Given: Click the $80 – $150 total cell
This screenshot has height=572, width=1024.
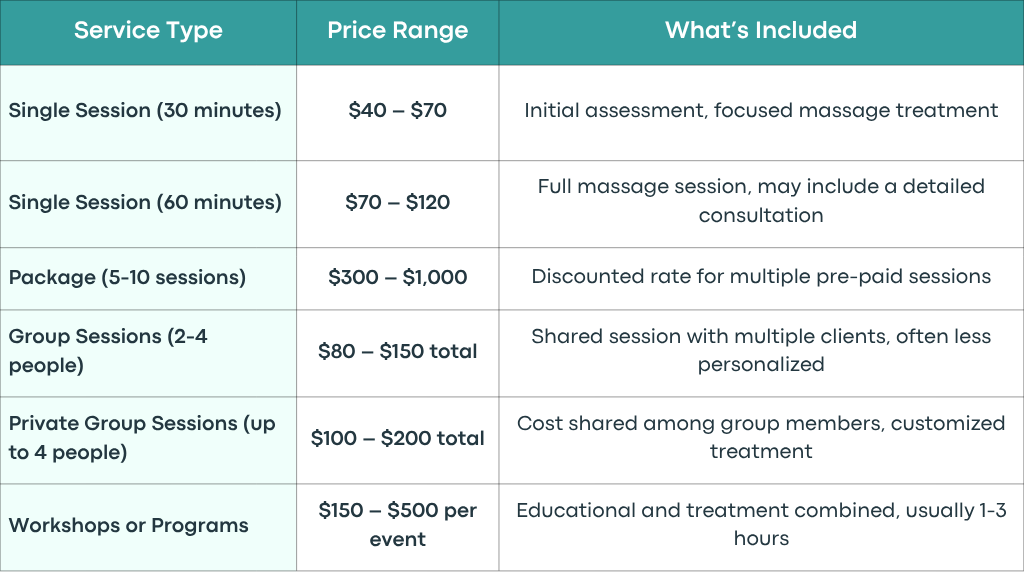Looking at the screenshot, I should click(x=398, y=353).
